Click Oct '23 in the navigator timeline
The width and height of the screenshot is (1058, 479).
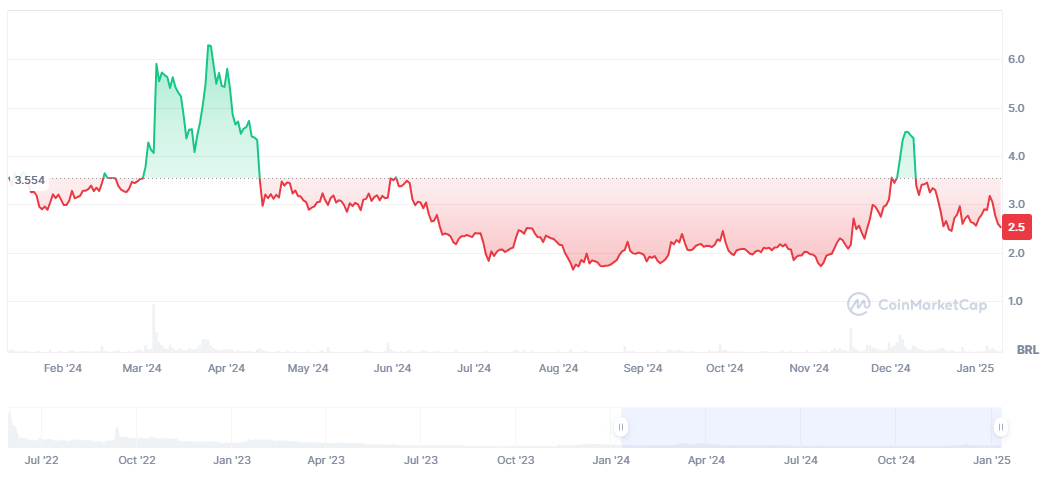[516, 460]
